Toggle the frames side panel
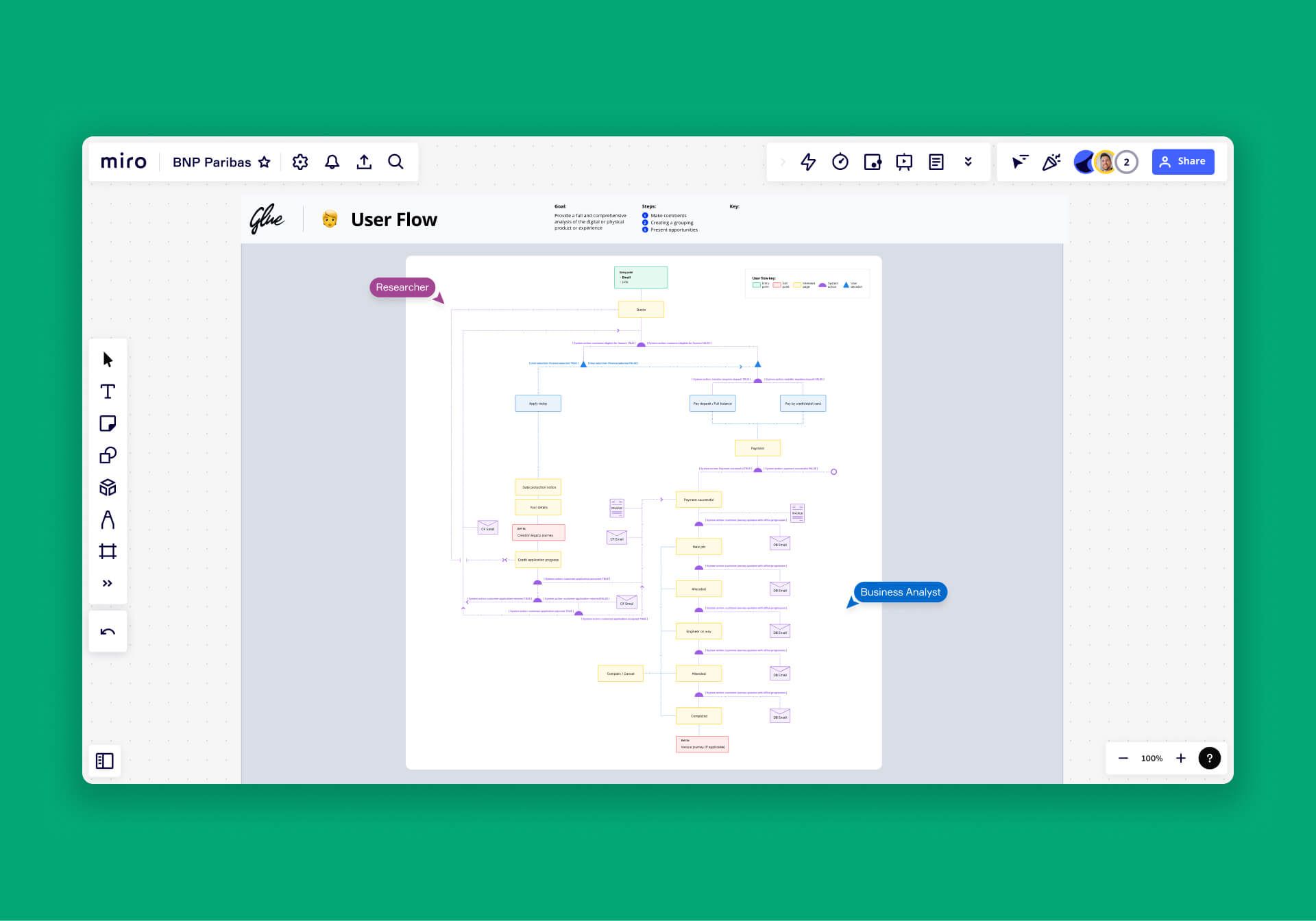Image resolution: width=1316 pixels, height=921 pixels. click(x=104, y=761)
